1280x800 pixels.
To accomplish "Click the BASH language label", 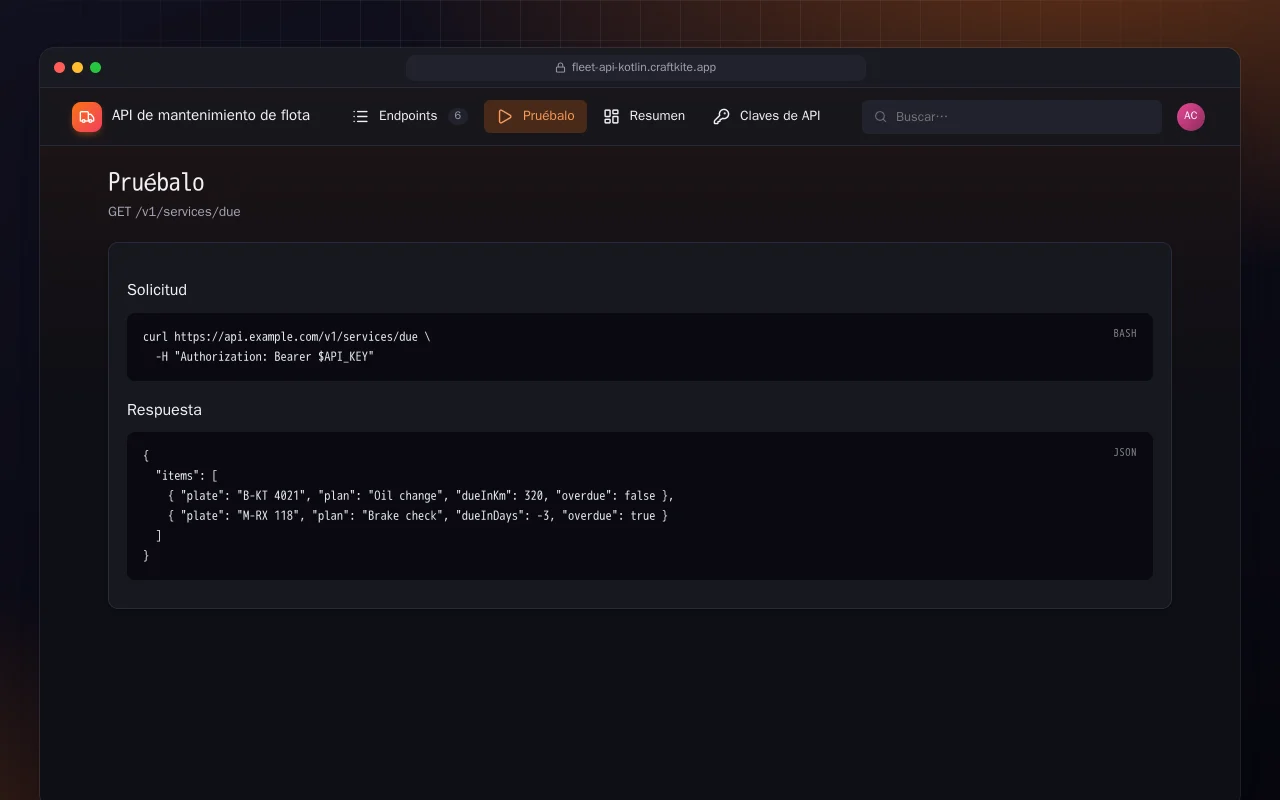I will (1125, 334).
